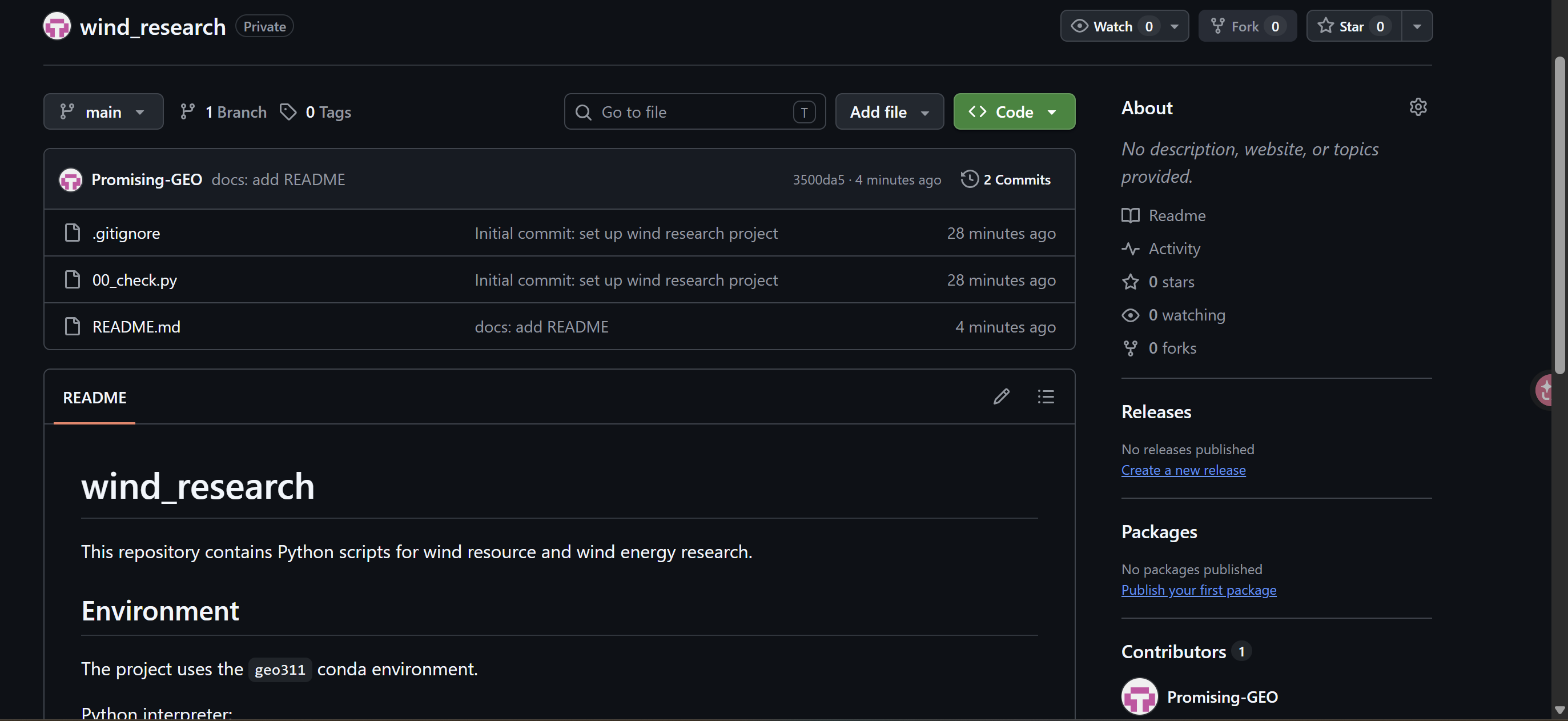
Task: Open the wind_research repository title link
Action: pos(153,27)
